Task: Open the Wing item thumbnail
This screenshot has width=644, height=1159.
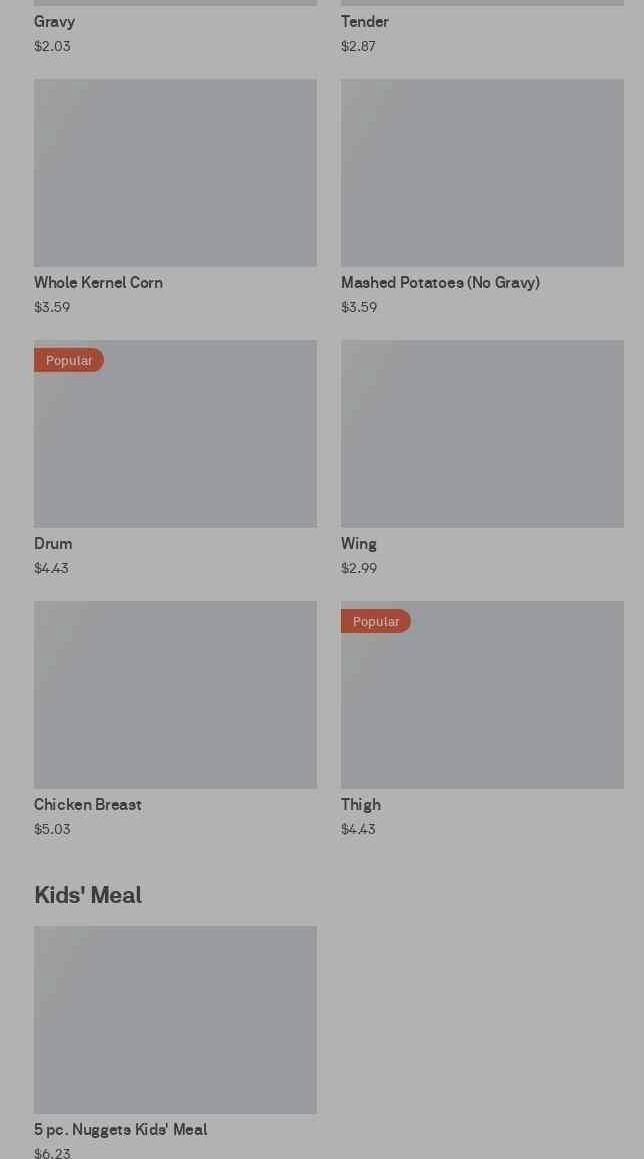Action: click(482, 434)
